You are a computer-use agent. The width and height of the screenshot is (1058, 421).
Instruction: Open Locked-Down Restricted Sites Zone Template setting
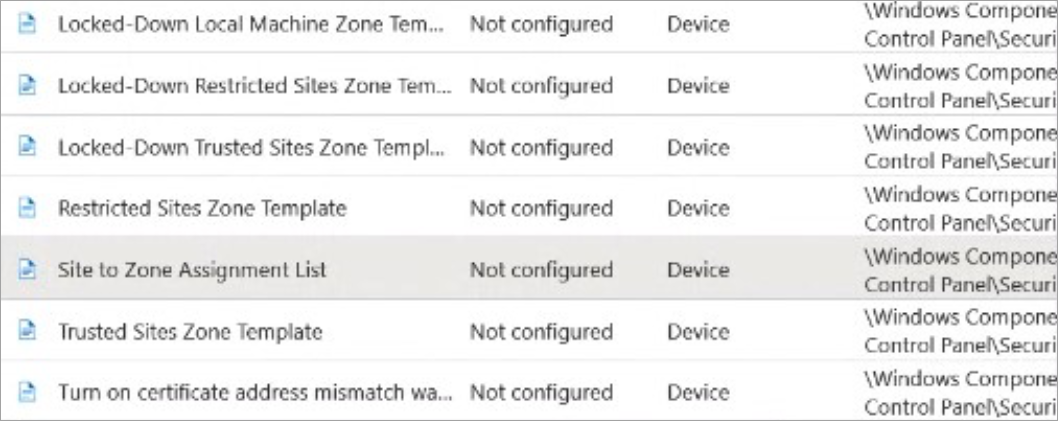254,86
